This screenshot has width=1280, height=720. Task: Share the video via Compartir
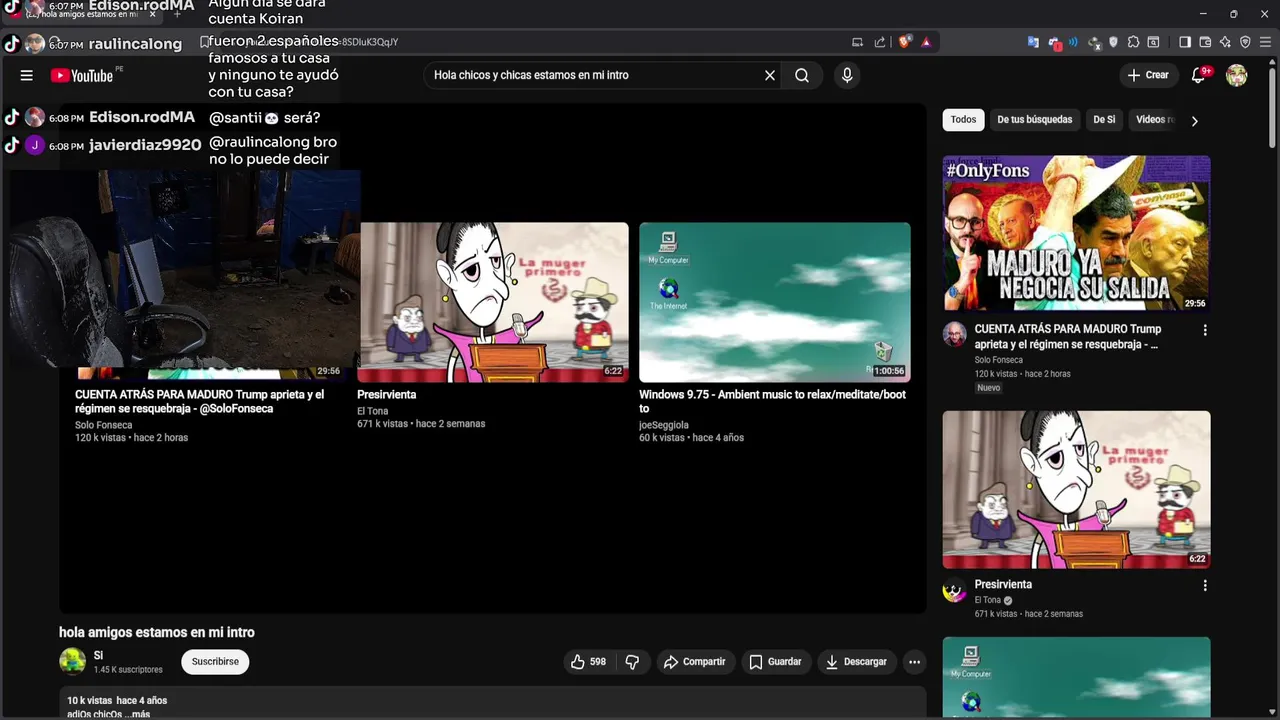click(x=695, y=662)
